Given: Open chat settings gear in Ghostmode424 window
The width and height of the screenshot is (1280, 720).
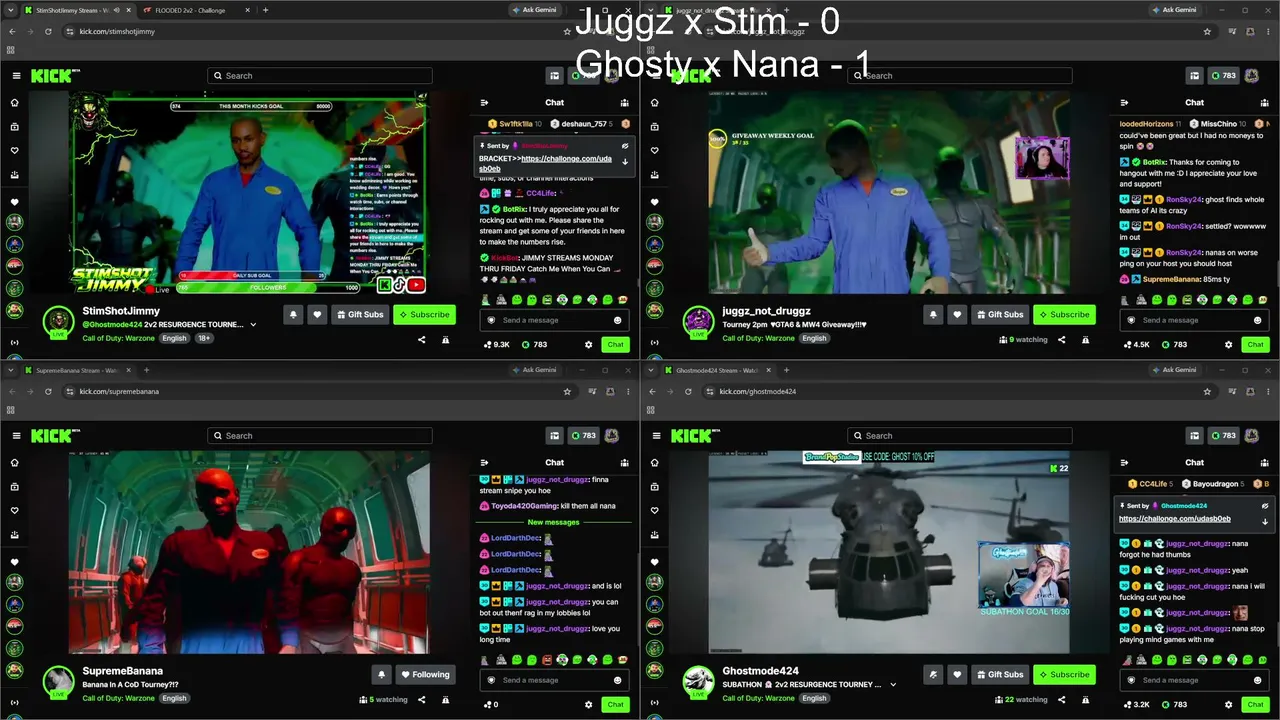Looking at the screenshot, I should click(1228, 704).
